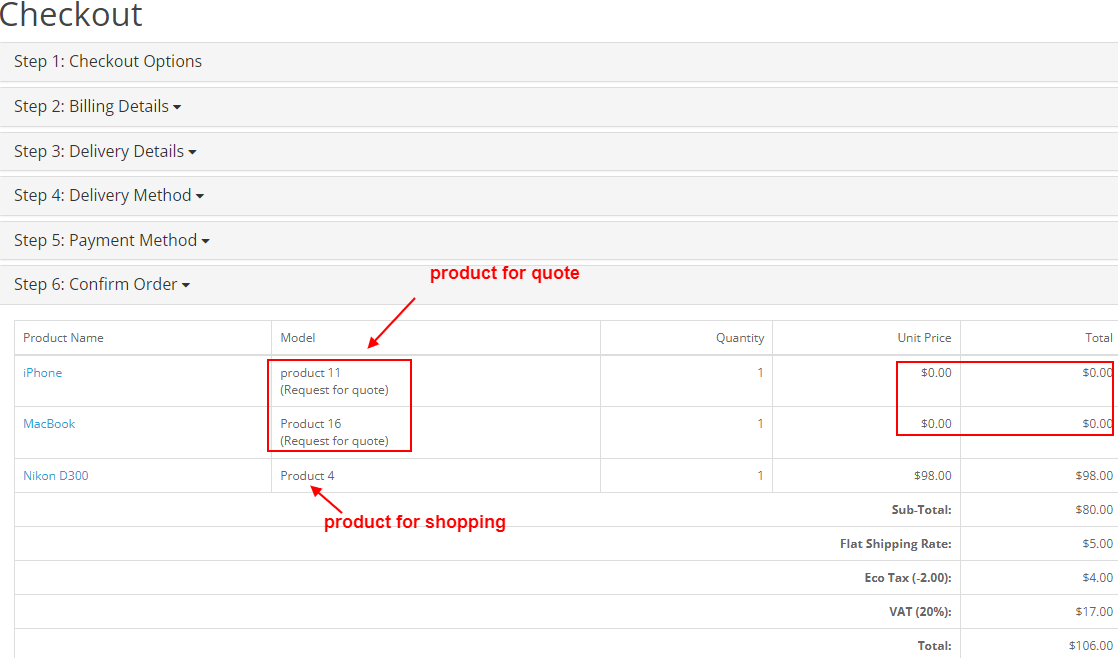The height and width of the screenshot is (658, 1118).
Task: Click the Unit Price column header
Action: click(x=924, y=338)
